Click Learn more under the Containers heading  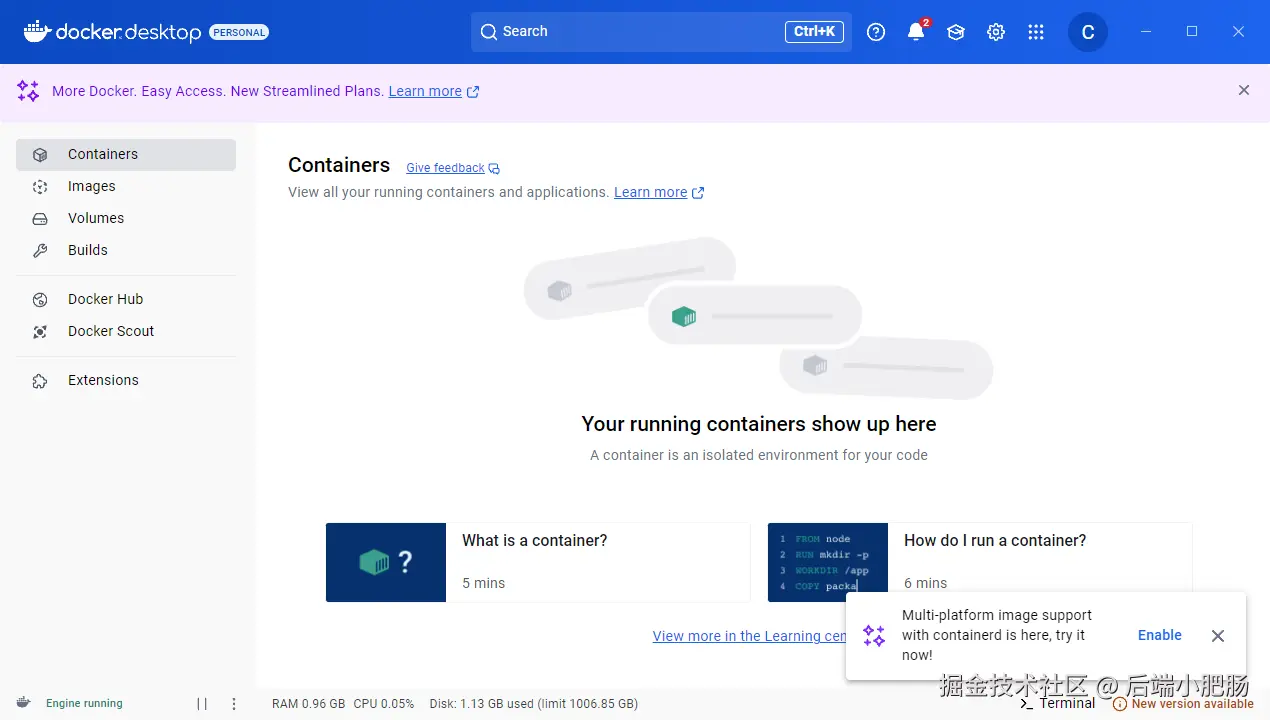[650, 192]
